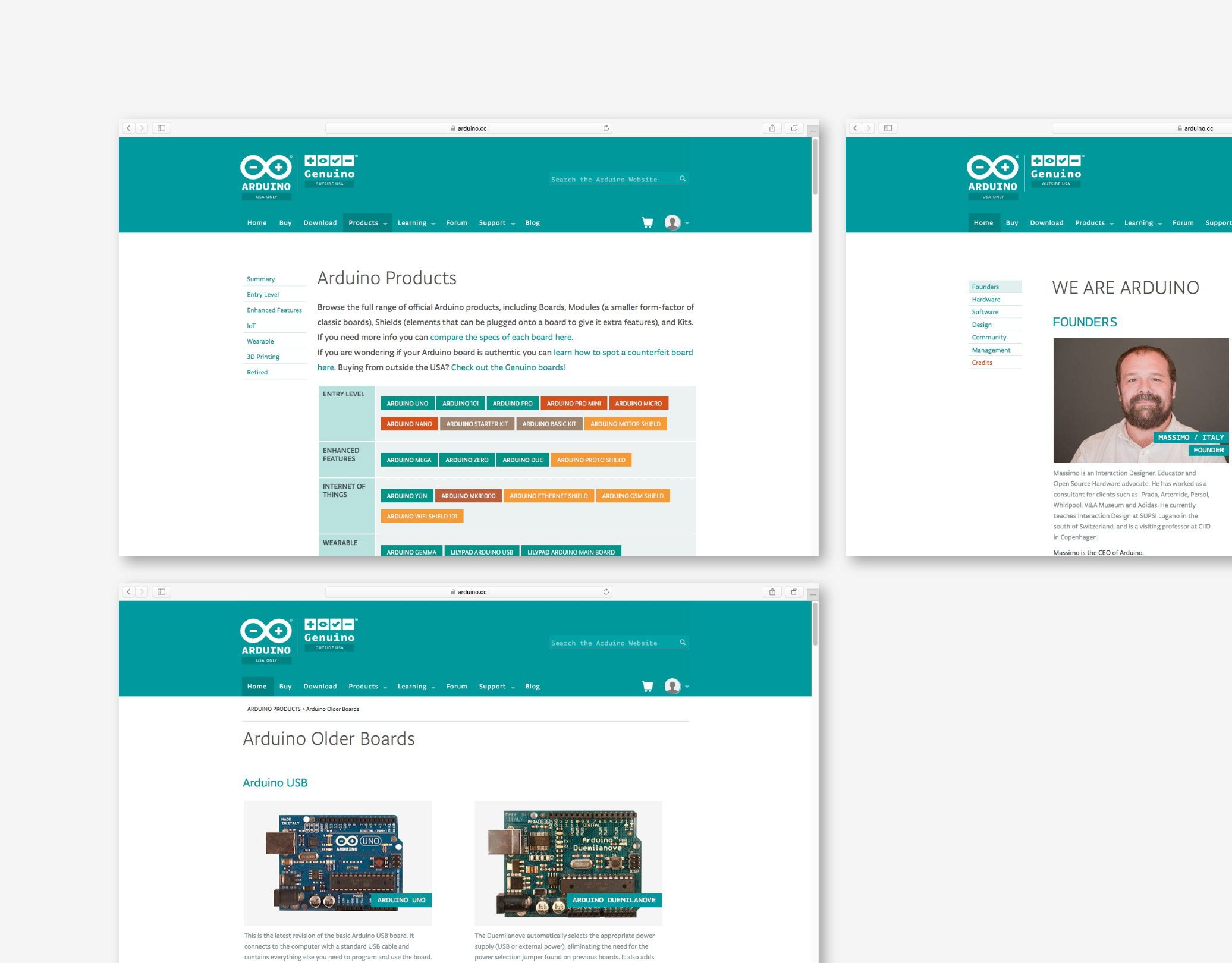Follow 'compare the specs of each board here' link
Screen dimensions: 1232x963
(x=501, y=337)
